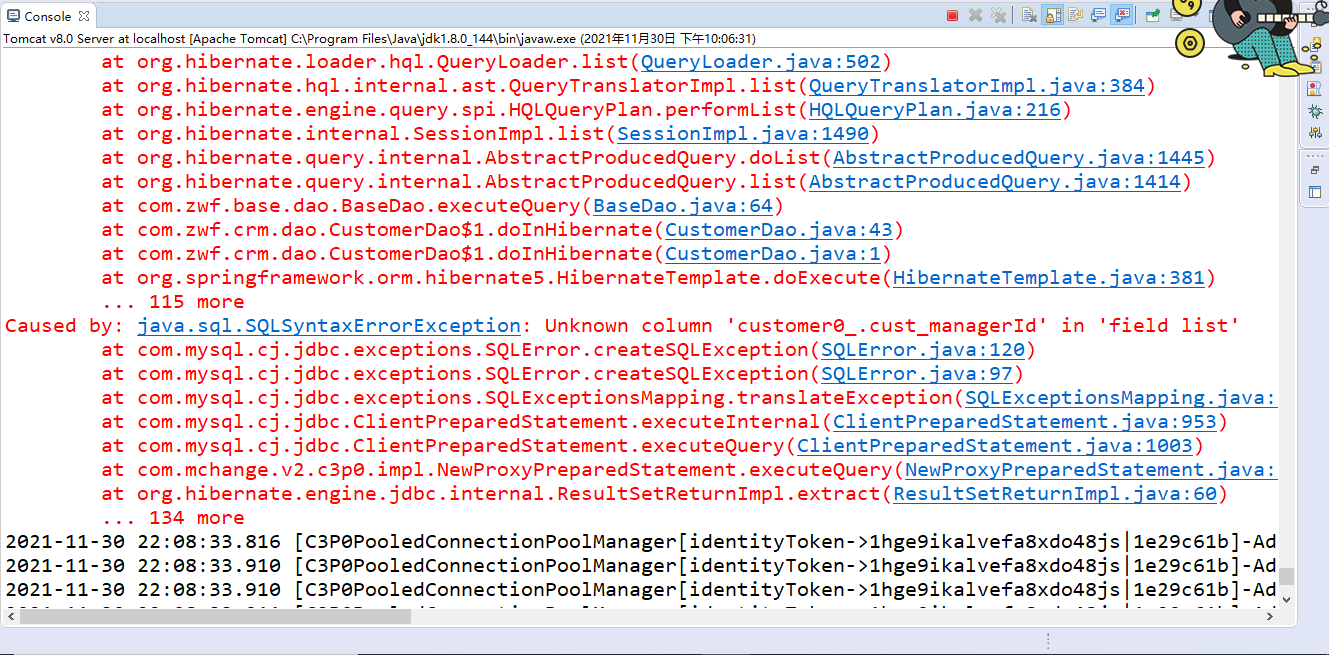Click the Remove Launch gray X icon

point(975,15)
